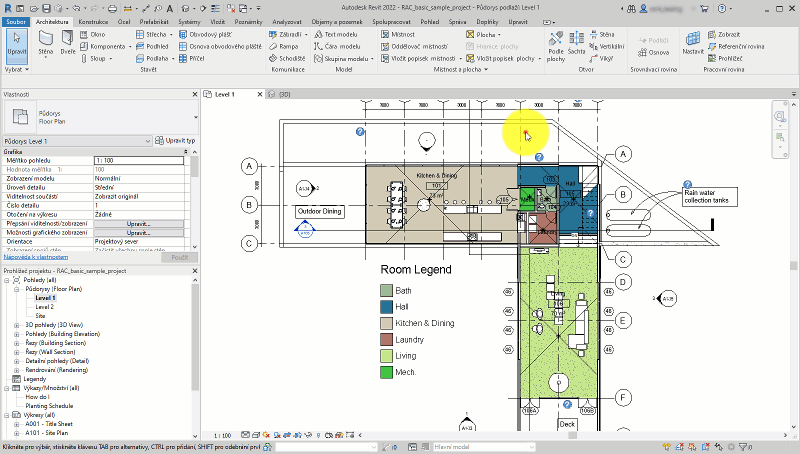Switch to the Správa ribbon tab

457,22
